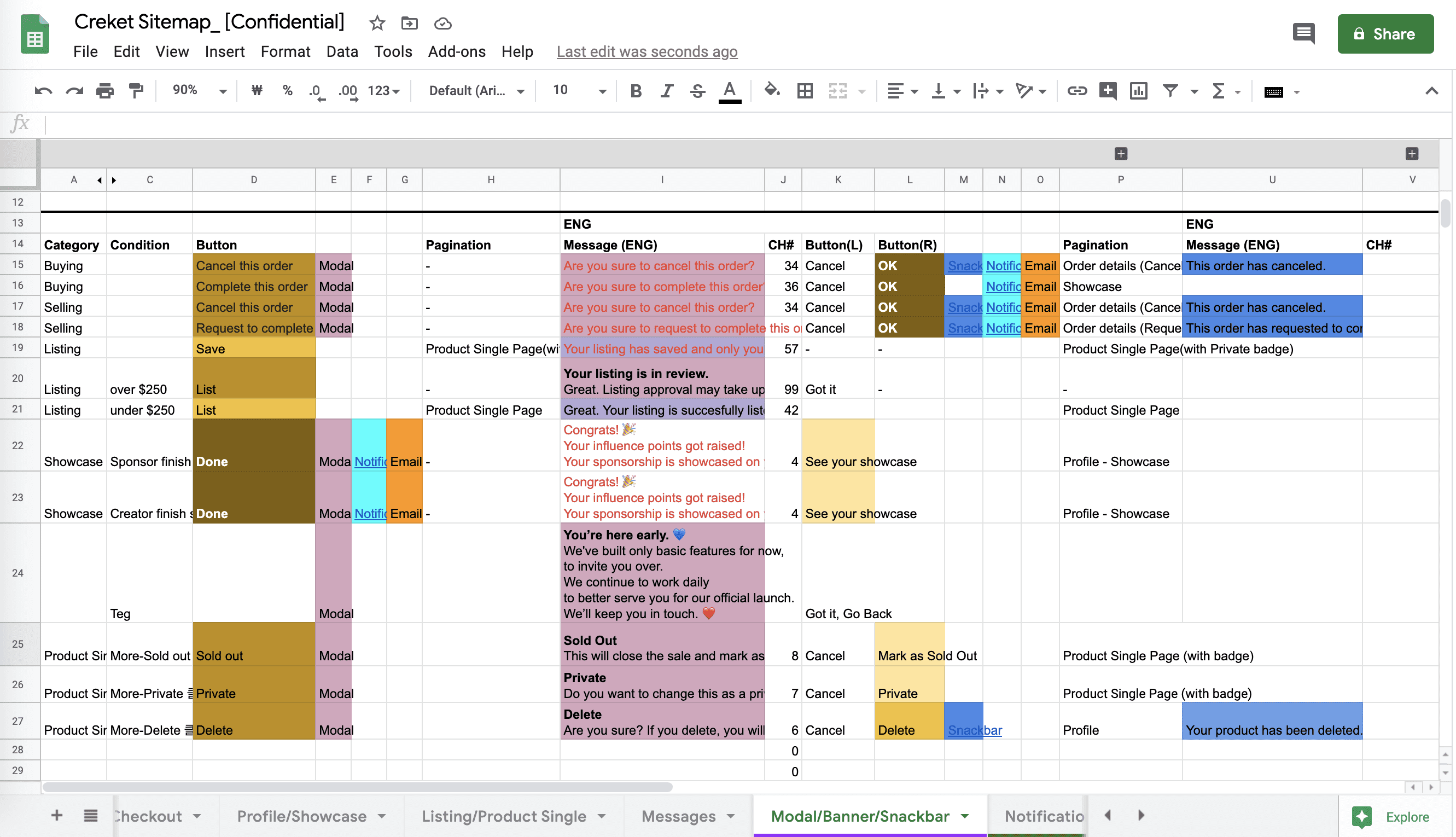This screenshot has height=837, width=1456.
Task: Increase decimal places
Action: (348, 91)
